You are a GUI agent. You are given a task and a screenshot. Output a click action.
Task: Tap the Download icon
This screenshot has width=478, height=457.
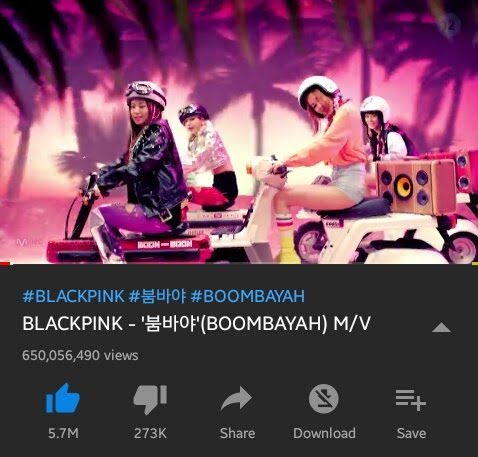pyautogui.click(x=324, y=399)
